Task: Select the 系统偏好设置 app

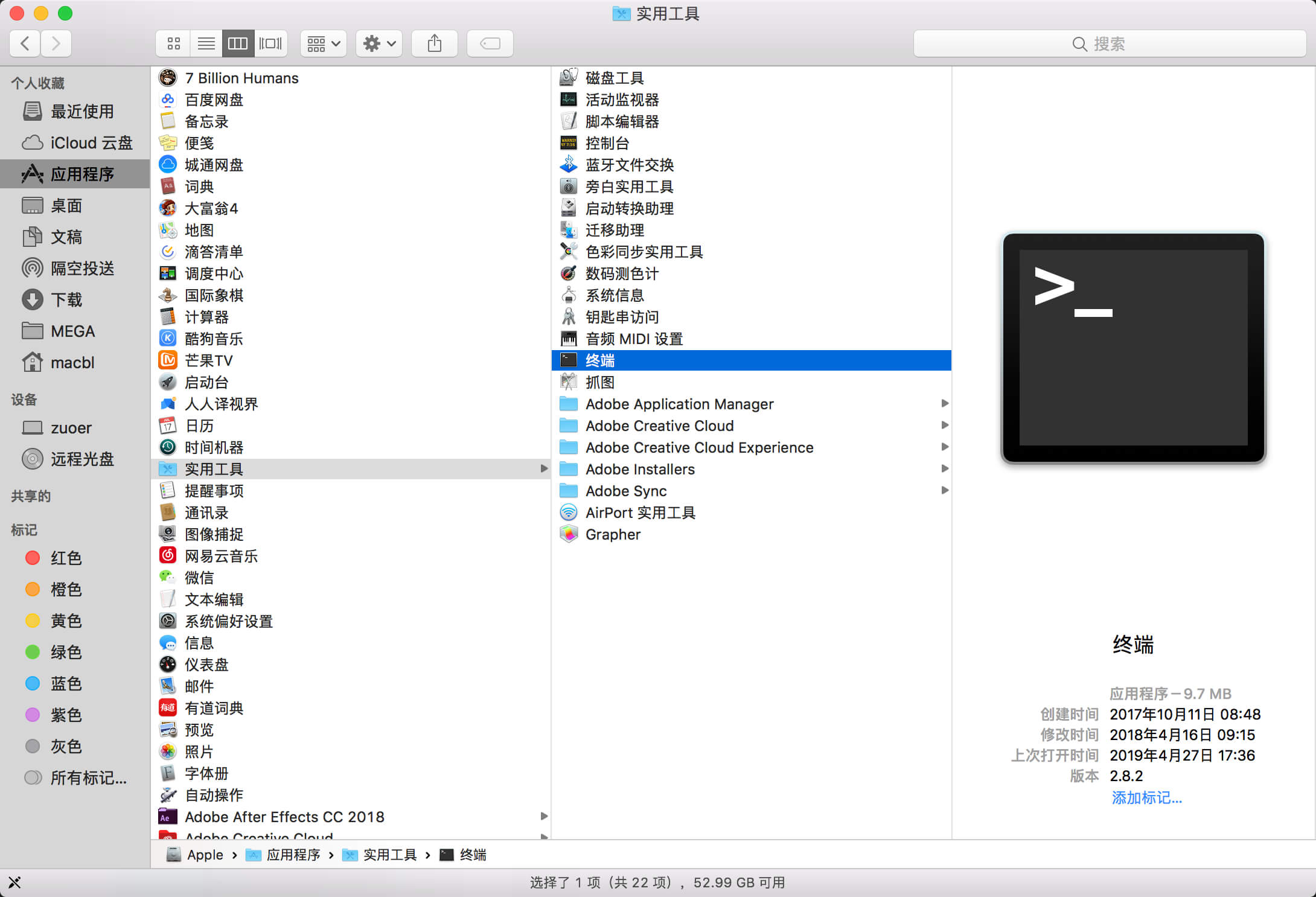Action: pyautogui.click(x=350, y=621)
